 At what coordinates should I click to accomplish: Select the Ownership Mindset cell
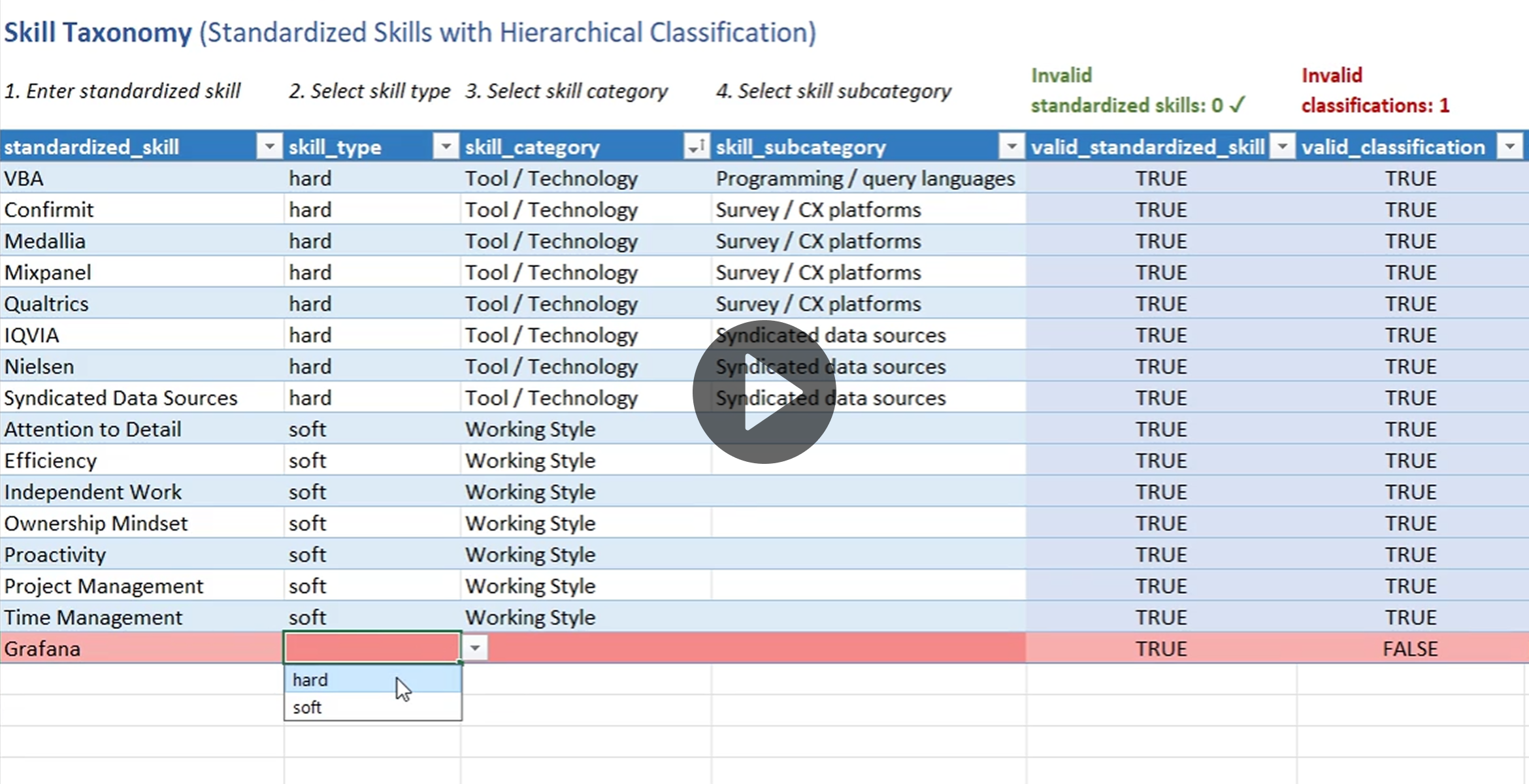(142, 523)
